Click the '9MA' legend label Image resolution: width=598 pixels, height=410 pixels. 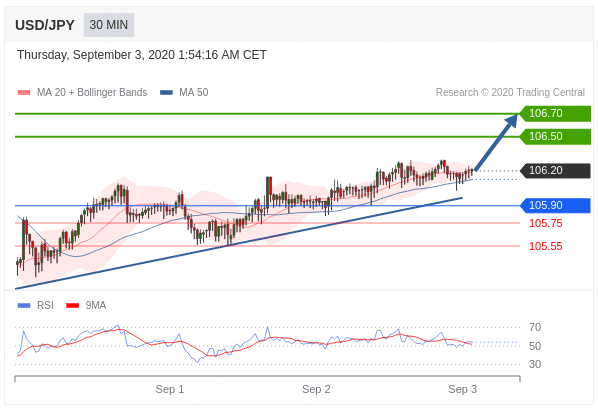(x=96, y=305)
